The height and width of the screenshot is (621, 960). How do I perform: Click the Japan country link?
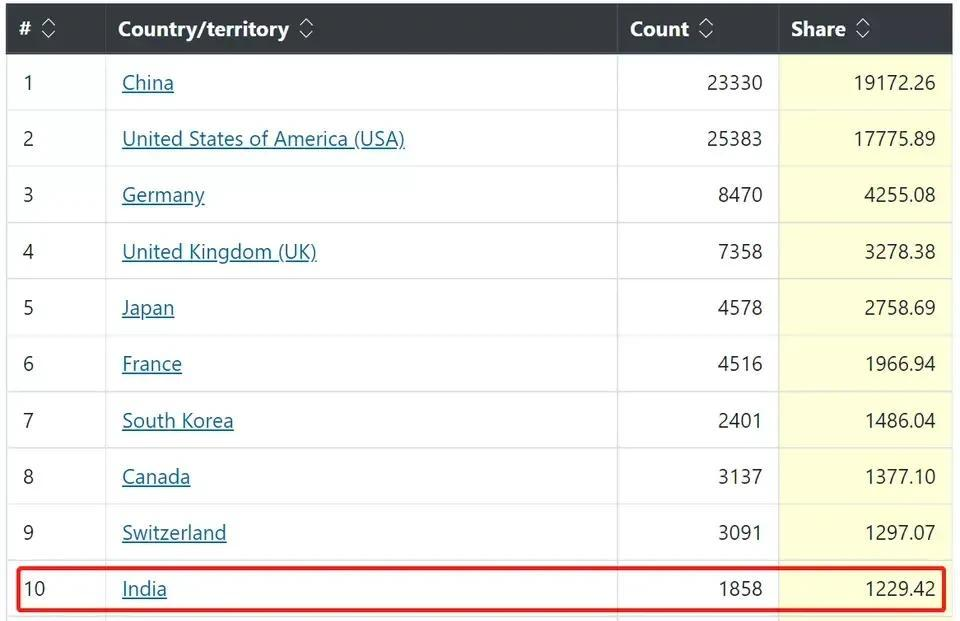point(148,308)
